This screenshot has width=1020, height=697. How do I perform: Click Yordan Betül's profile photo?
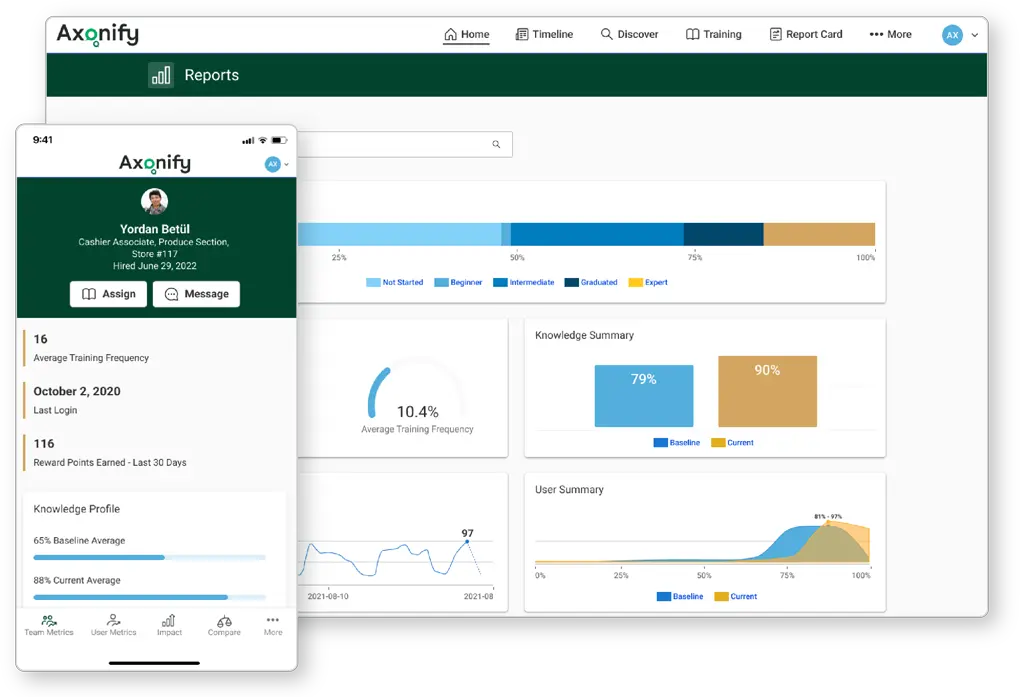(155, 202)
